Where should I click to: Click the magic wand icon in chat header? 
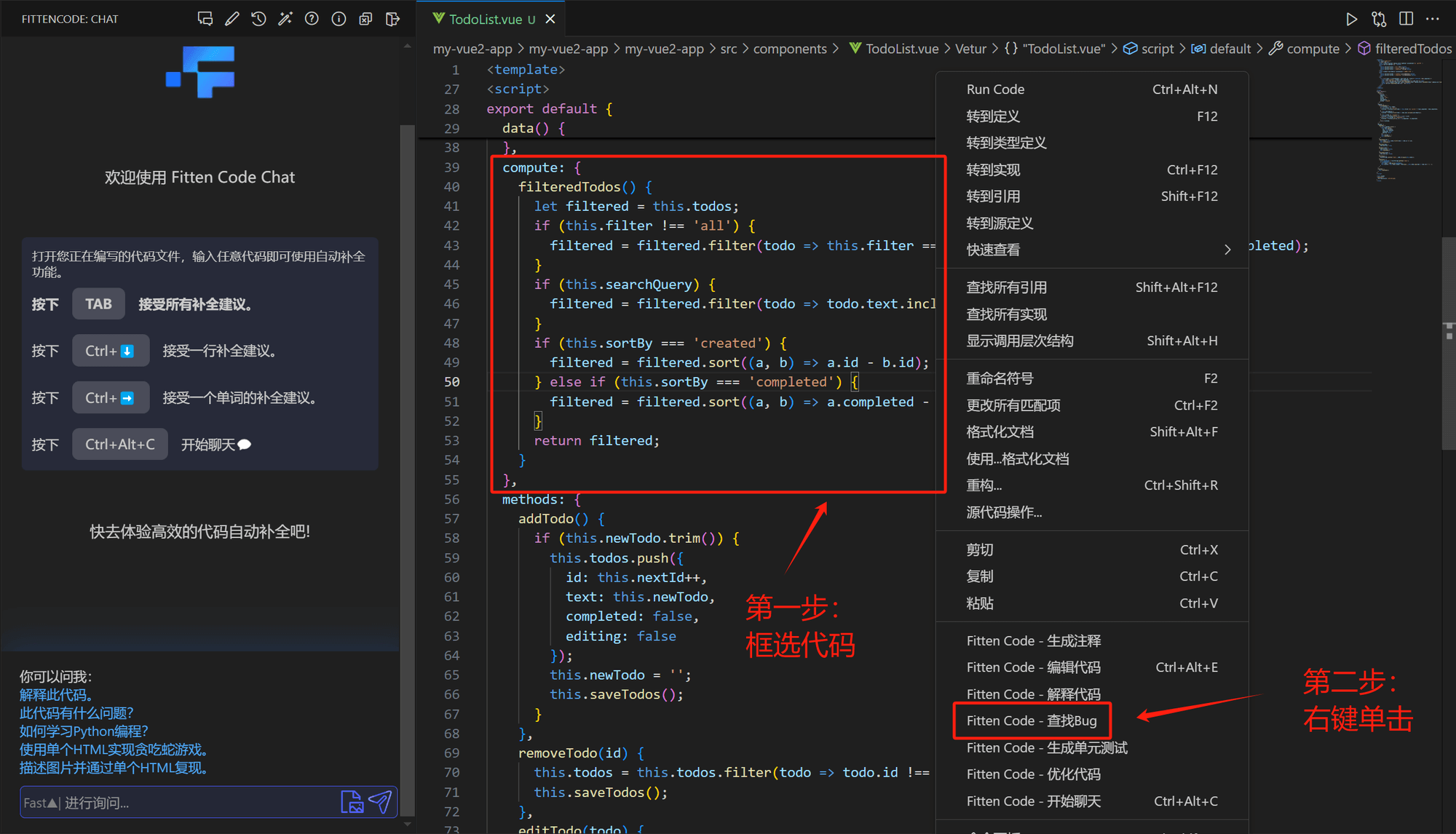[285, 19]
